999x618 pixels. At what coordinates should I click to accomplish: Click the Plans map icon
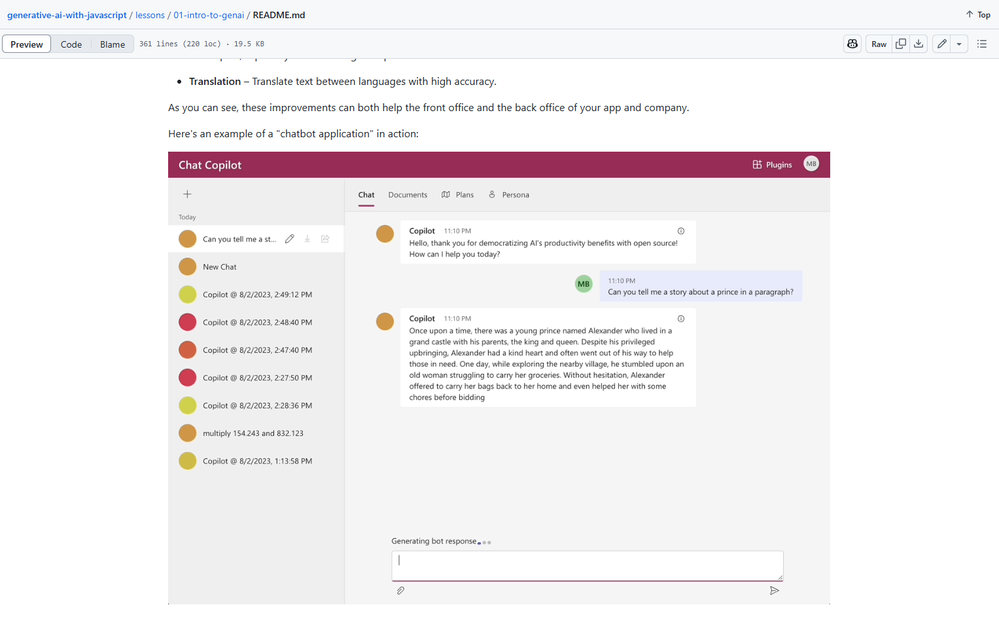coord(446,194)
